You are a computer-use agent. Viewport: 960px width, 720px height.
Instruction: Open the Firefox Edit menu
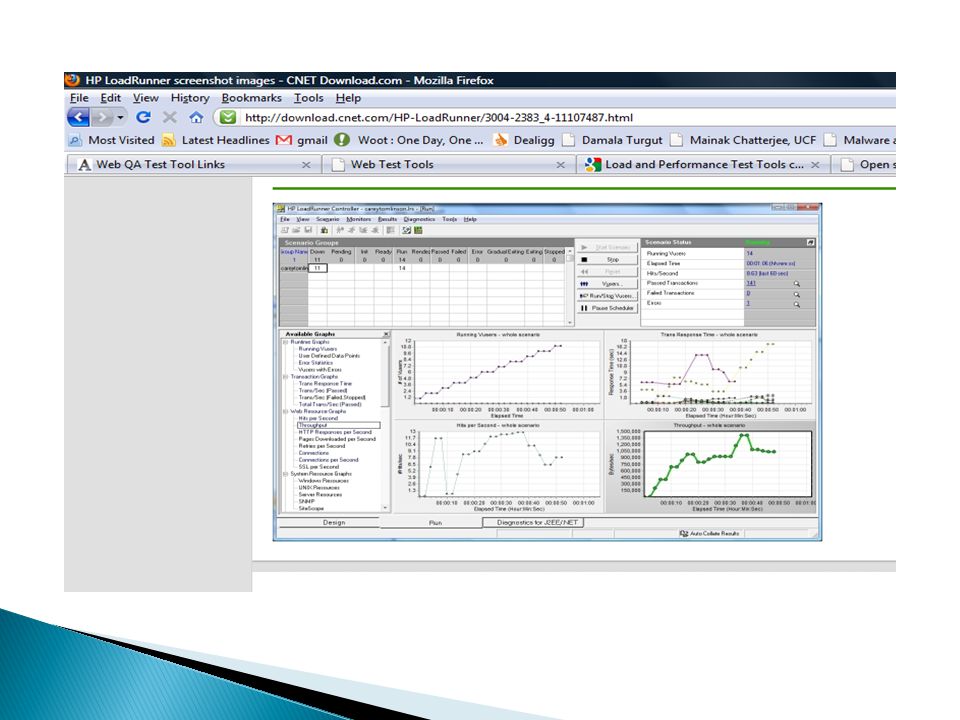[x=111, y=98]
